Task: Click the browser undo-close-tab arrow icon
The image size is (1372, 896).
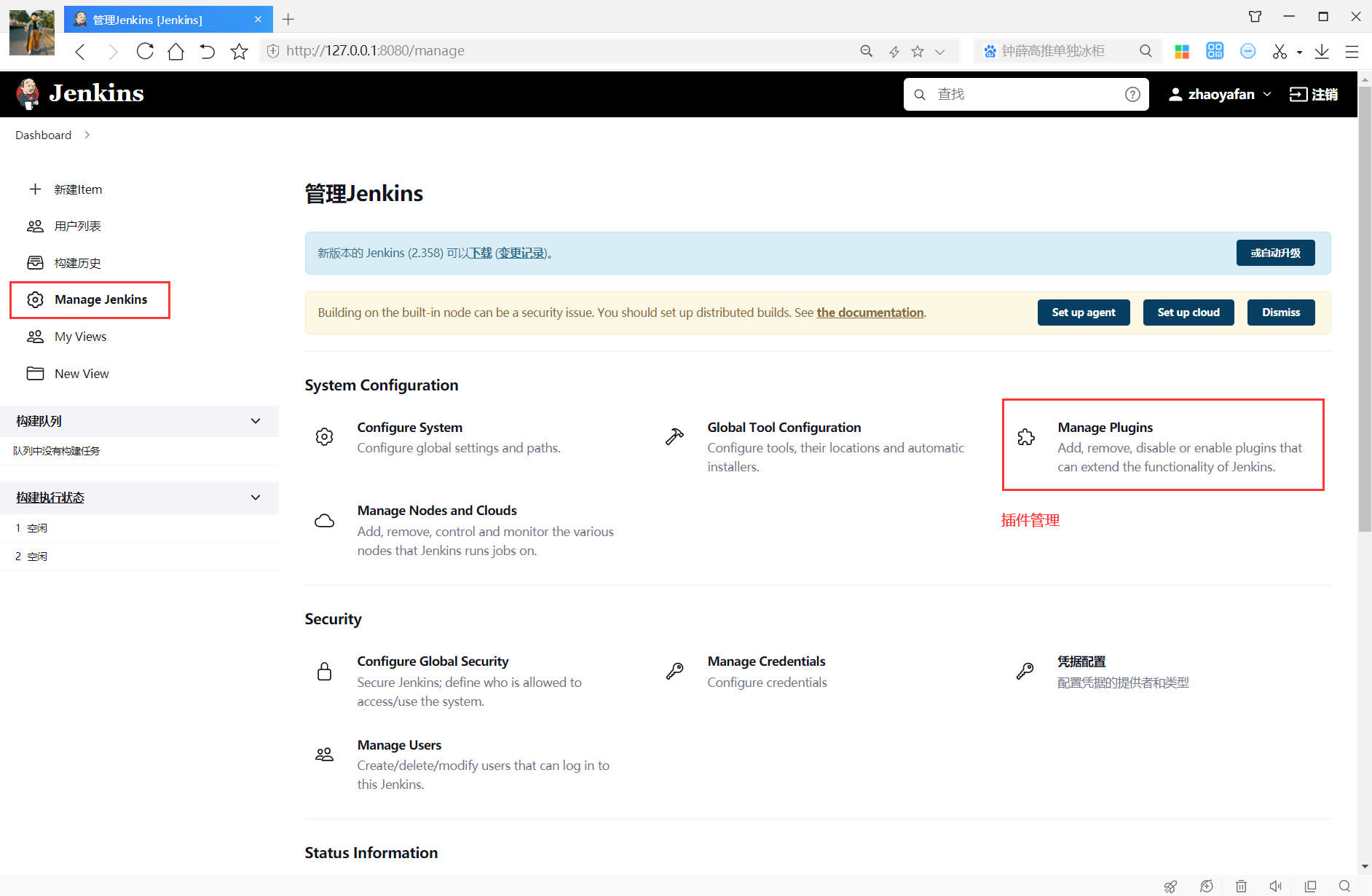Action: pyautogui.click(x=207, y=51)
